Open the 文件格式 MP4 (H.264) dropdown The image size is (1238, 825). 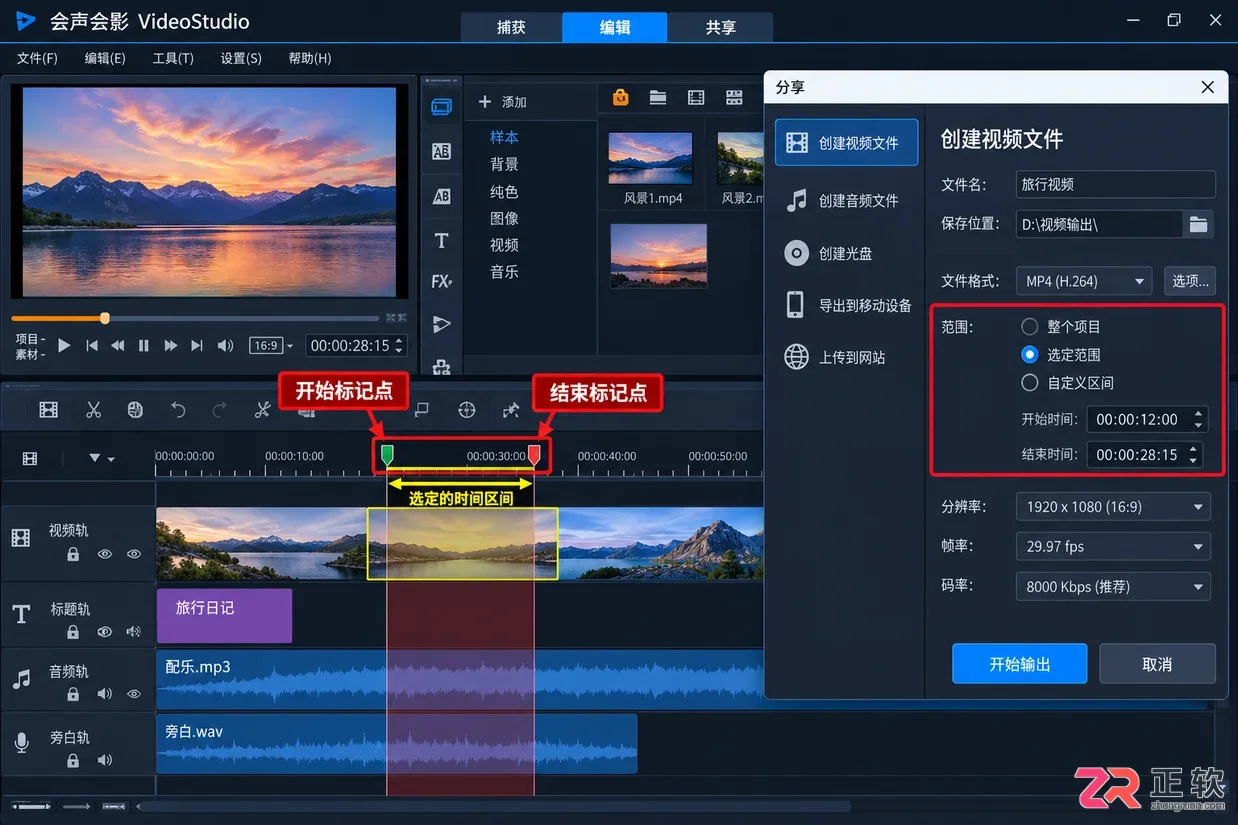click(x=1083, y=281)
